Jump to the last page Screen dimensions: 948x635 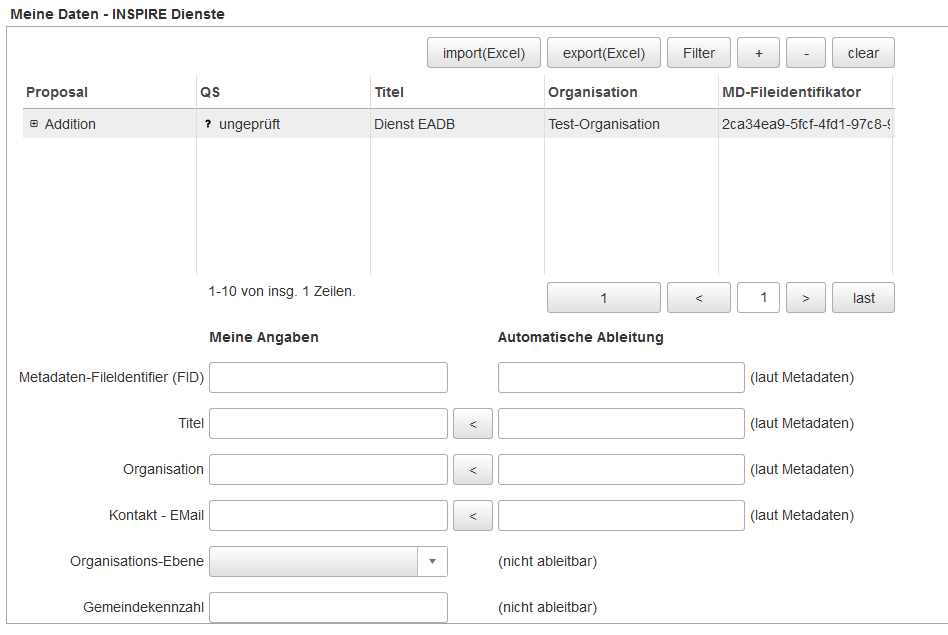[x=863, y=298]
